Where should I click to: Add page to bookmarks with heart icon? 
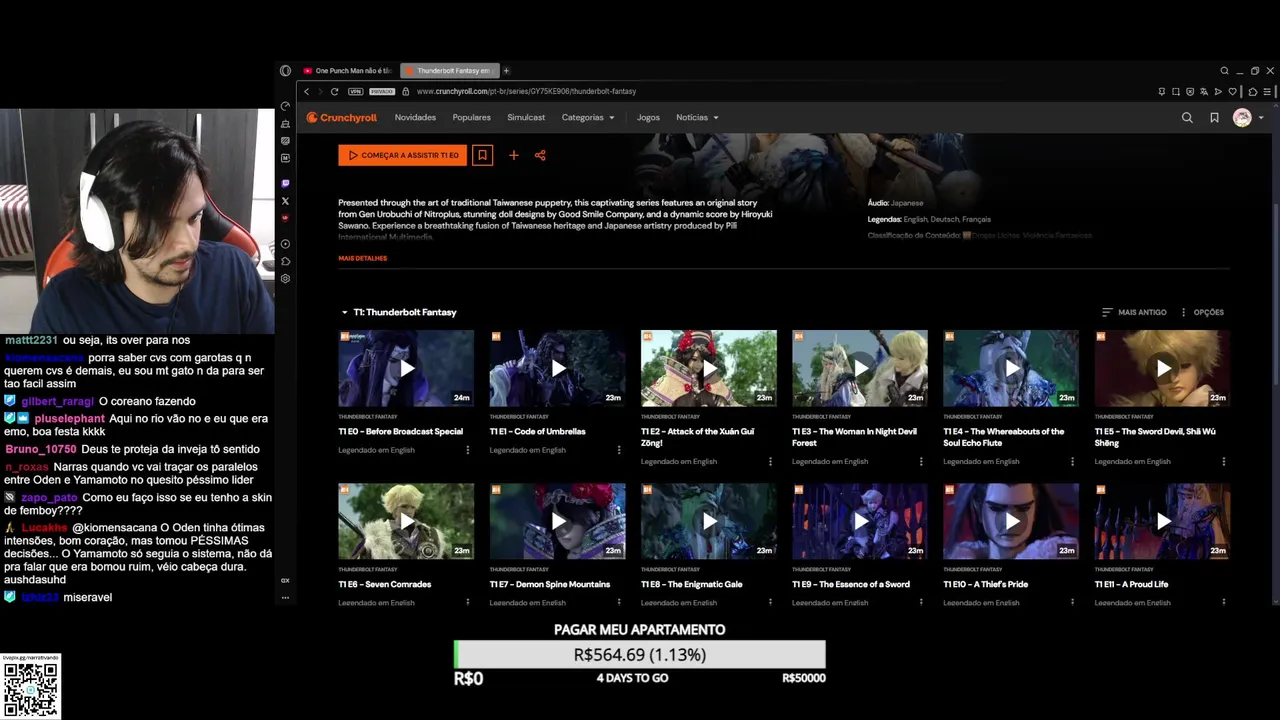(1232, 91)
